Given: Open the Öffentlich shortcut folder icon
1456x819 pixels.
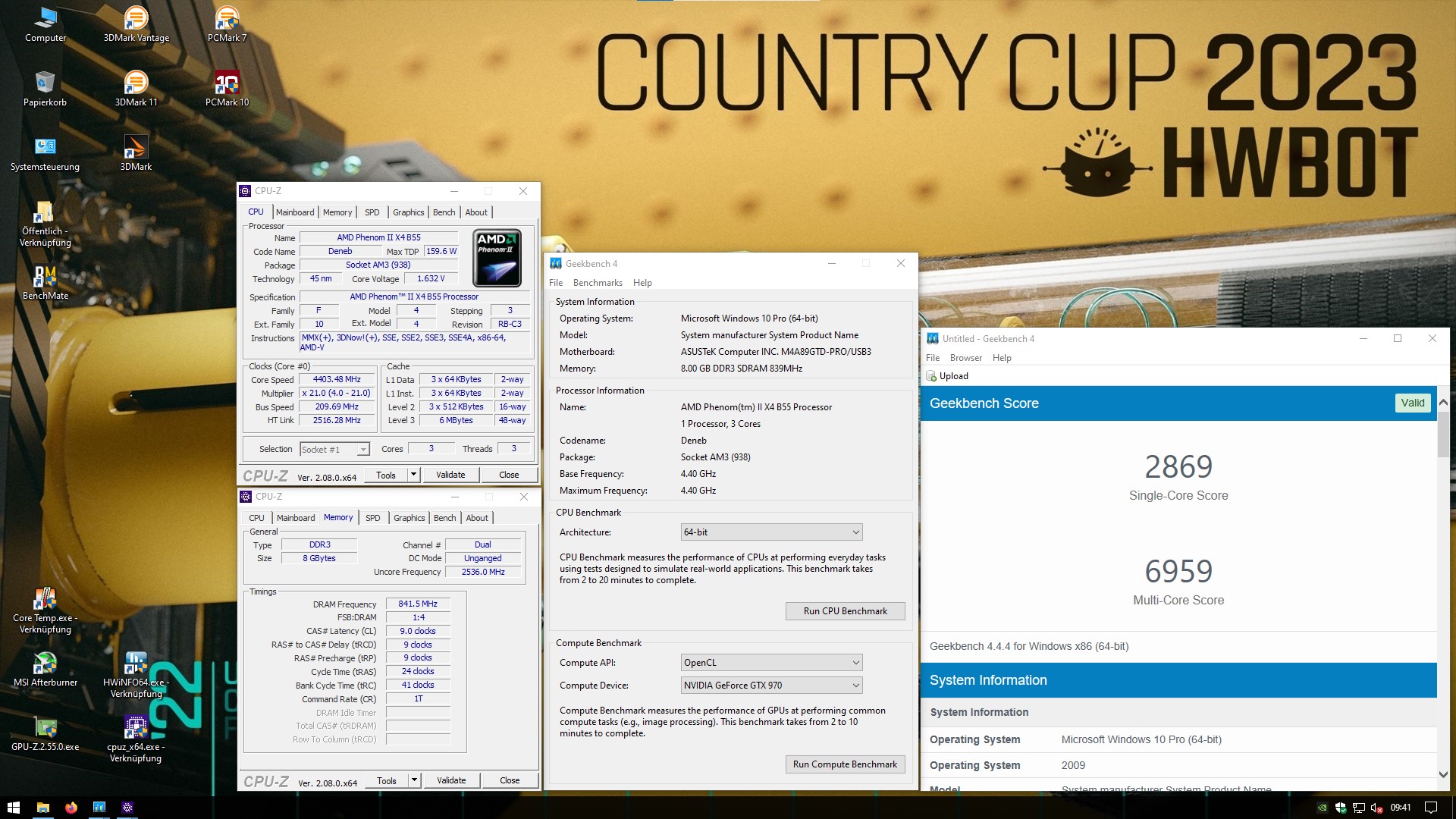Looking at the screenshot, I should (x=45, y=224).
